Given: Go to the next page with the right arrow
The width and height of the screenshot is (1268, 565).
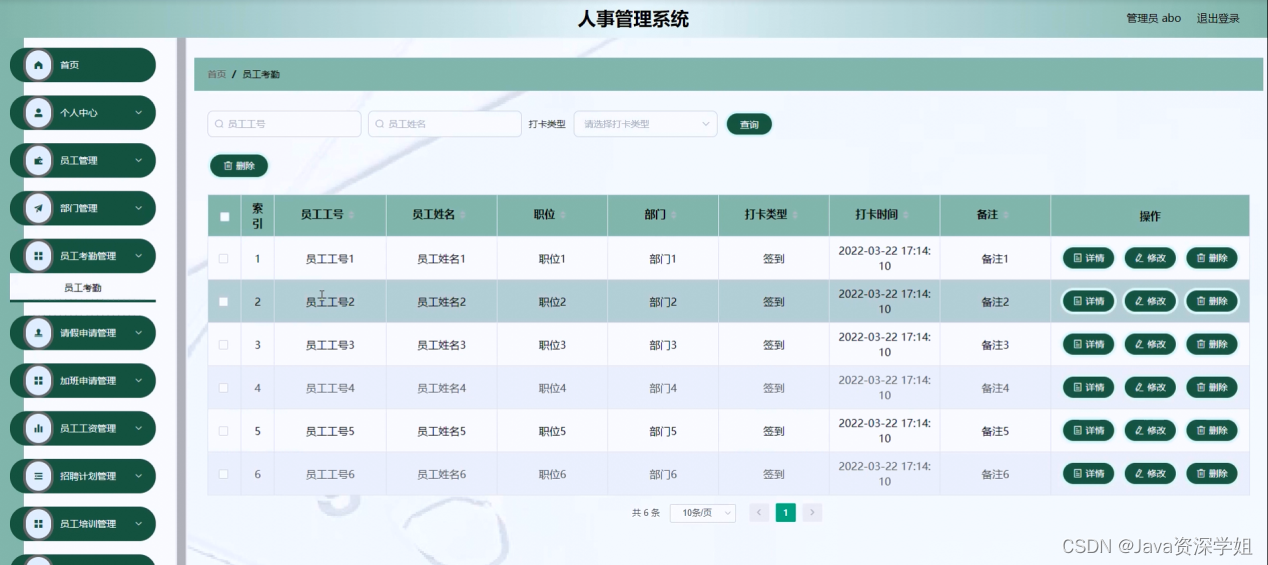Looking at the screenshot, I should pyautogui.click(x=812, y=513).
